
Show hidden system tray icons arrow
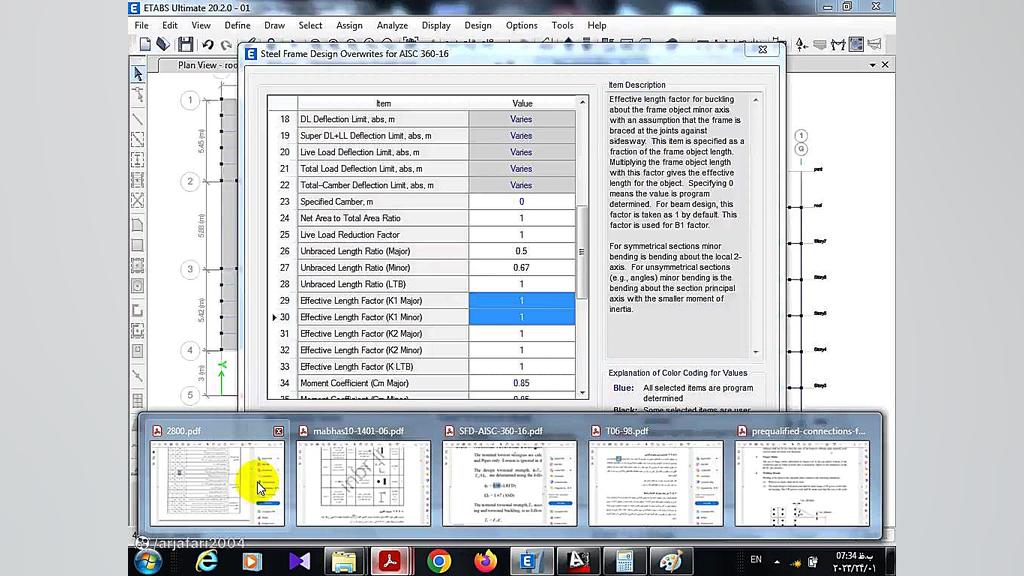777,561
